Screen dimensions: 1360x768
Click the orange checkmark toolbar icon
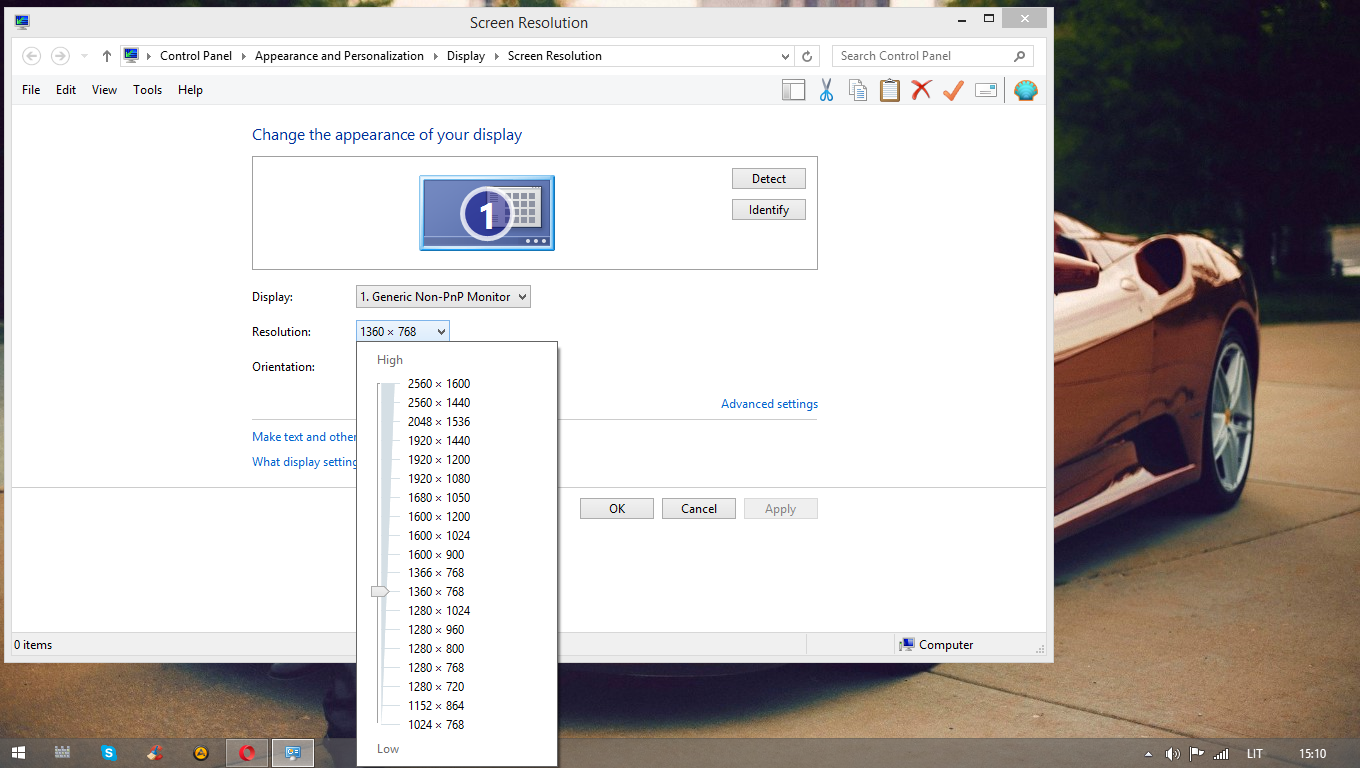pos(953,90)
